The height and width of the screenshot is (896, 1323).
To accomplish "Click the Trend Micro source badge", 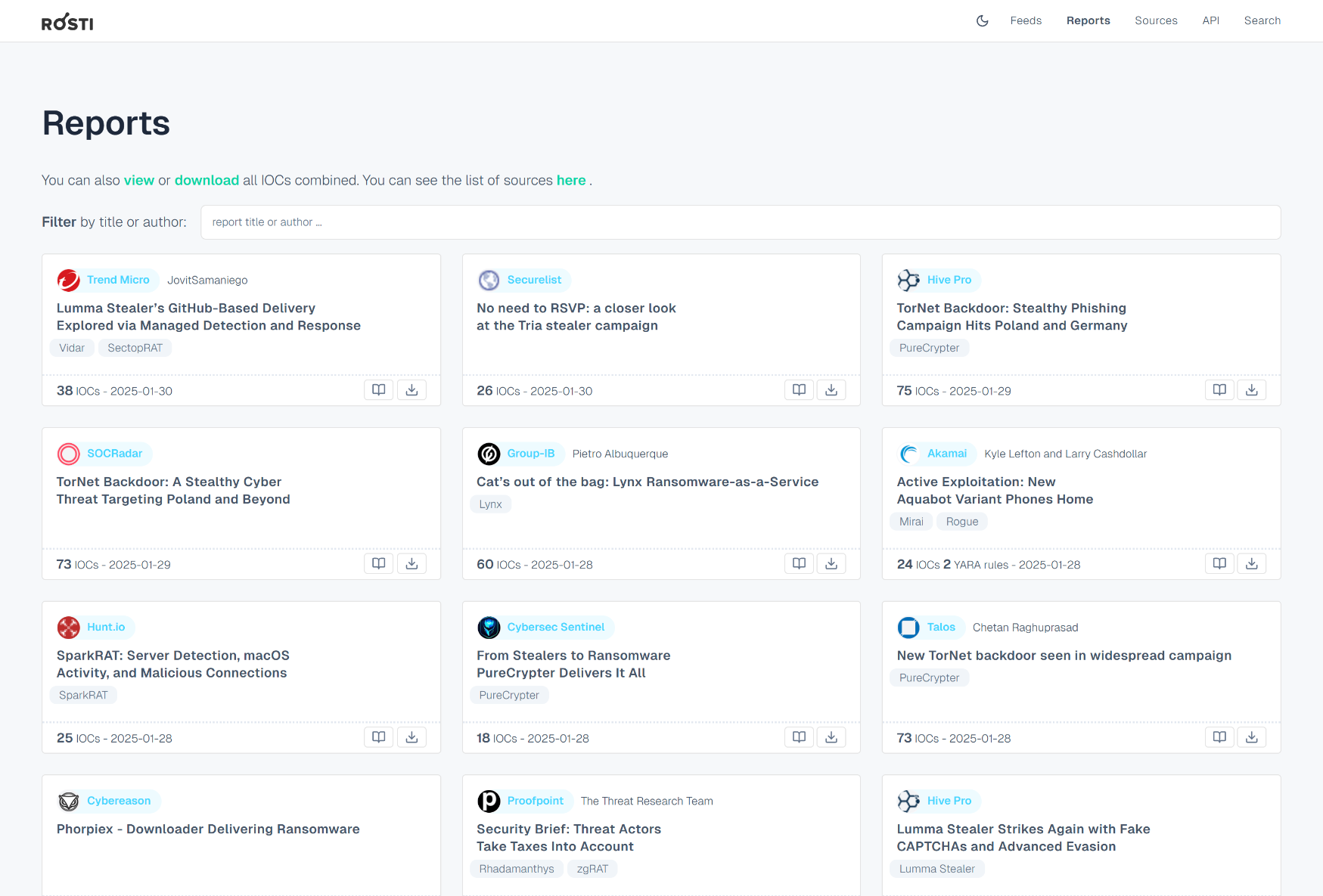I will tap(107, 280).
